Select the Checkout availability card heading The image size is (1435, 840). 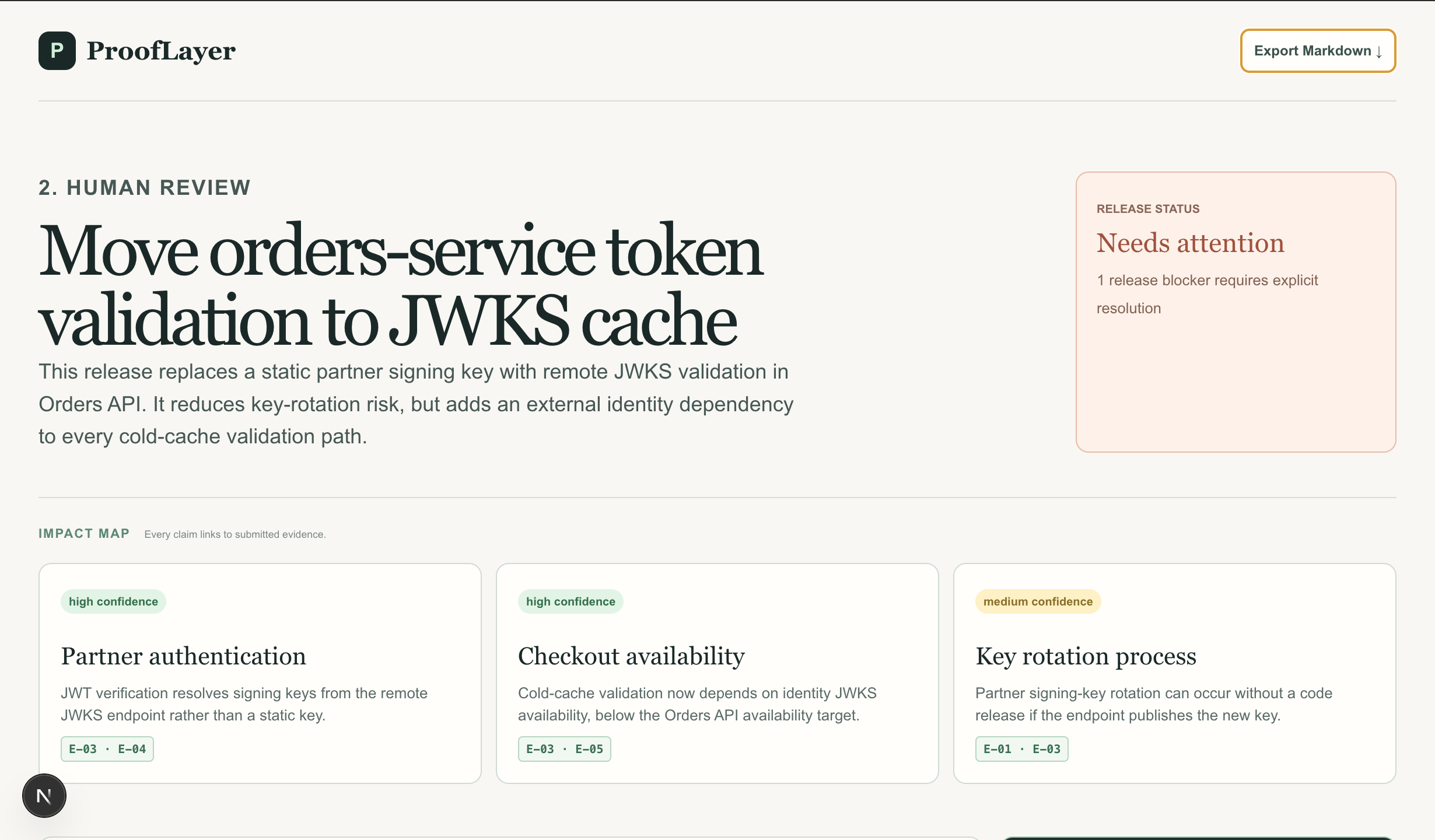(631, 656)
